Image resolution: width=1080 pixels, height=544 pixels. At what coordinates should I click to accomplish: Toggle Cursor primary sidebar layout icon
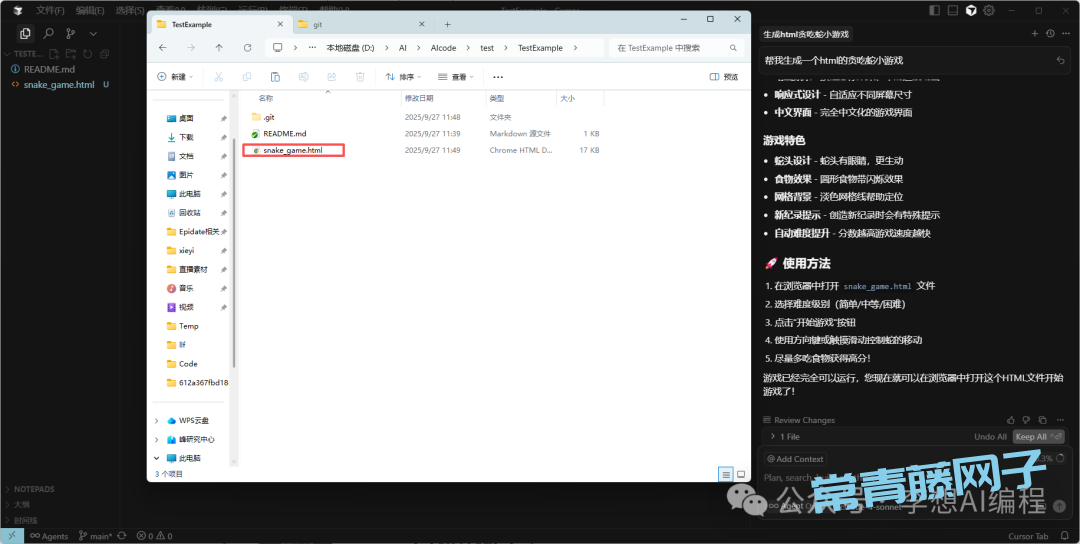click(x=934, y=10)
